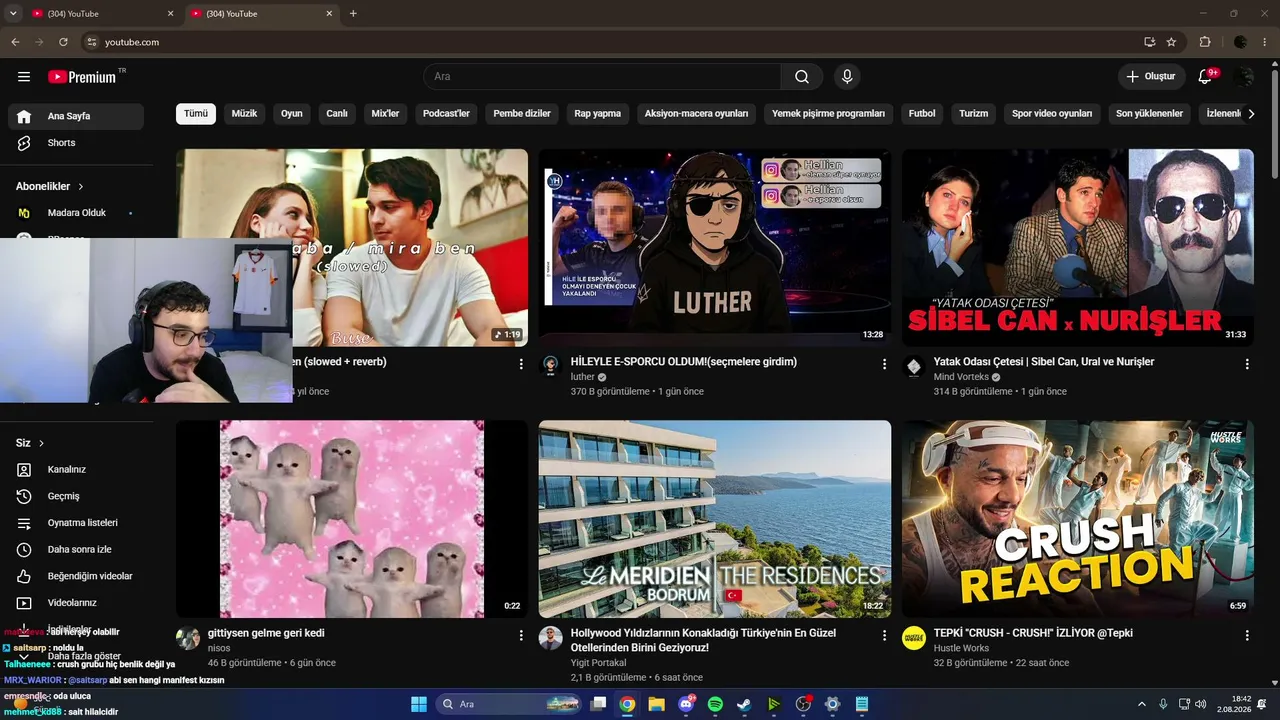Open luther channel avatar
Screen dimensions: 1280x720
coord(551,367)
